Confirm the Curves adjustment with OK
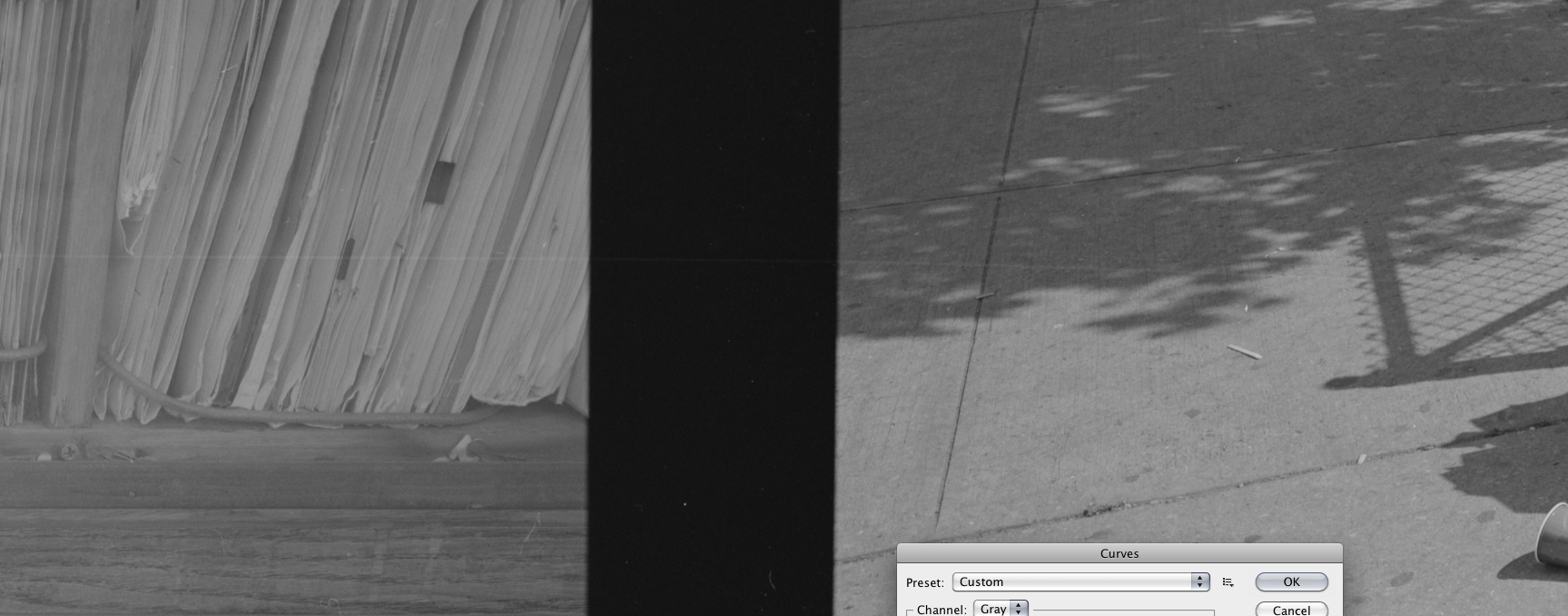Viewport: 1568px width, 616px height. point(1291,582)
